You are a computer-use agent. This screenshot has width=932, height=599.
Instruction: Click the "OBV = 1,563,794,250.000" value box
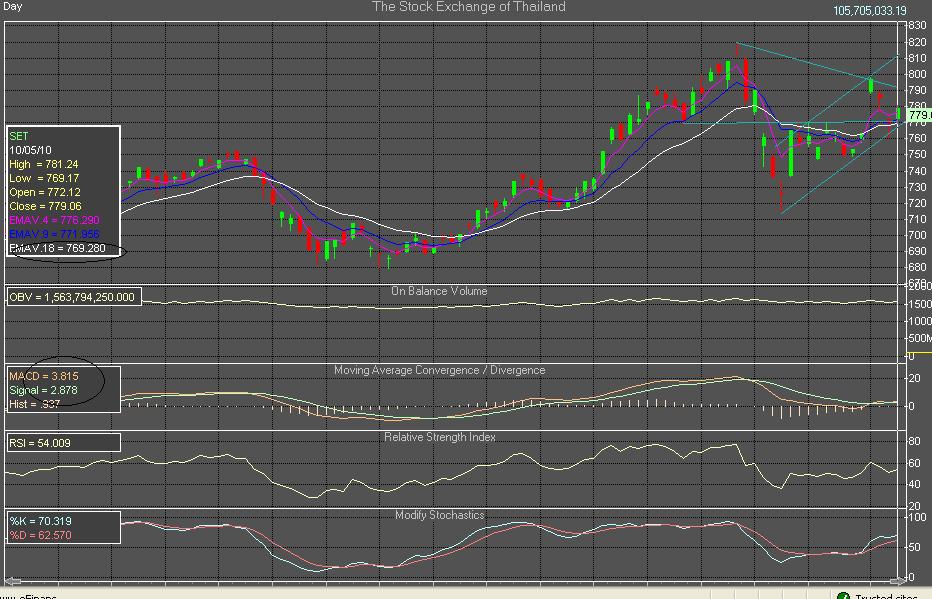coord(74,297)
